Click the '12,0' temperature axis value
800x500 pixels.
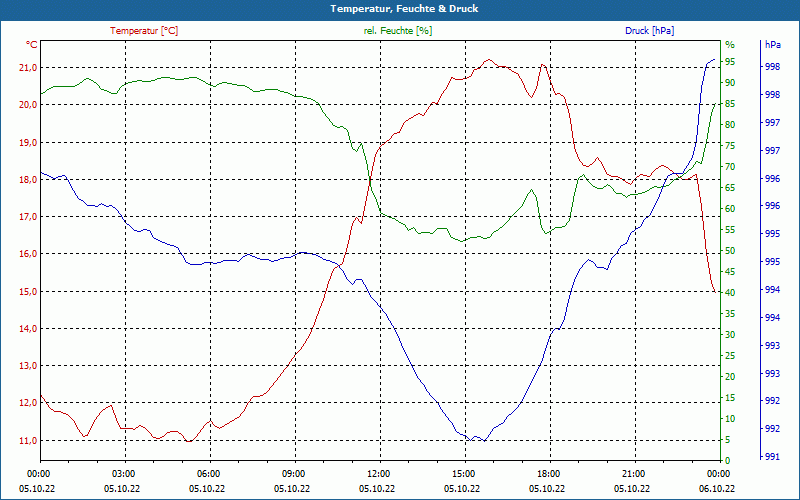point(28,403)
